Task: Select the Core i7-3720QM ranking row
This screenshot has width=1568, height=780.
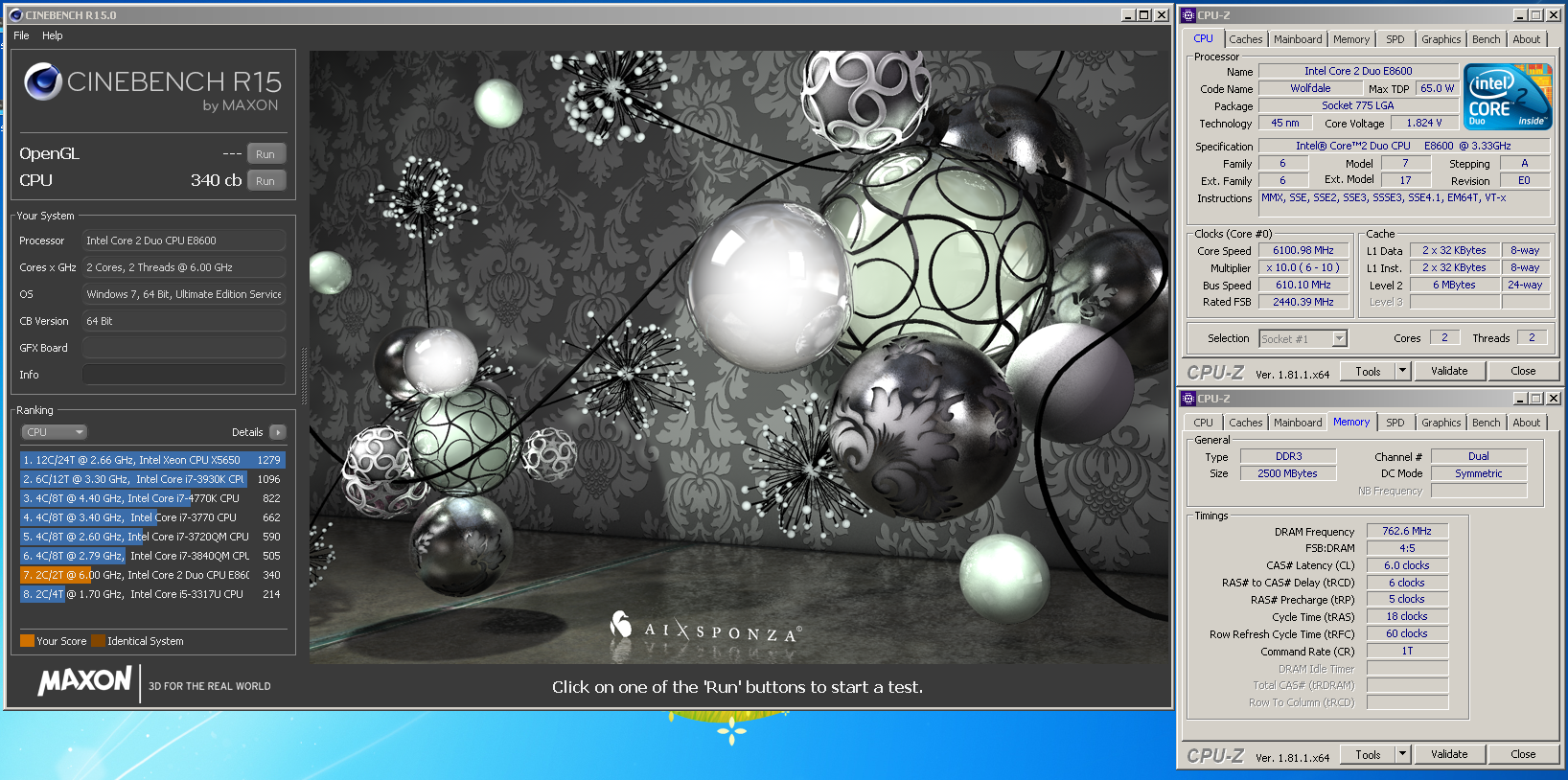Action: click(152, 537)
